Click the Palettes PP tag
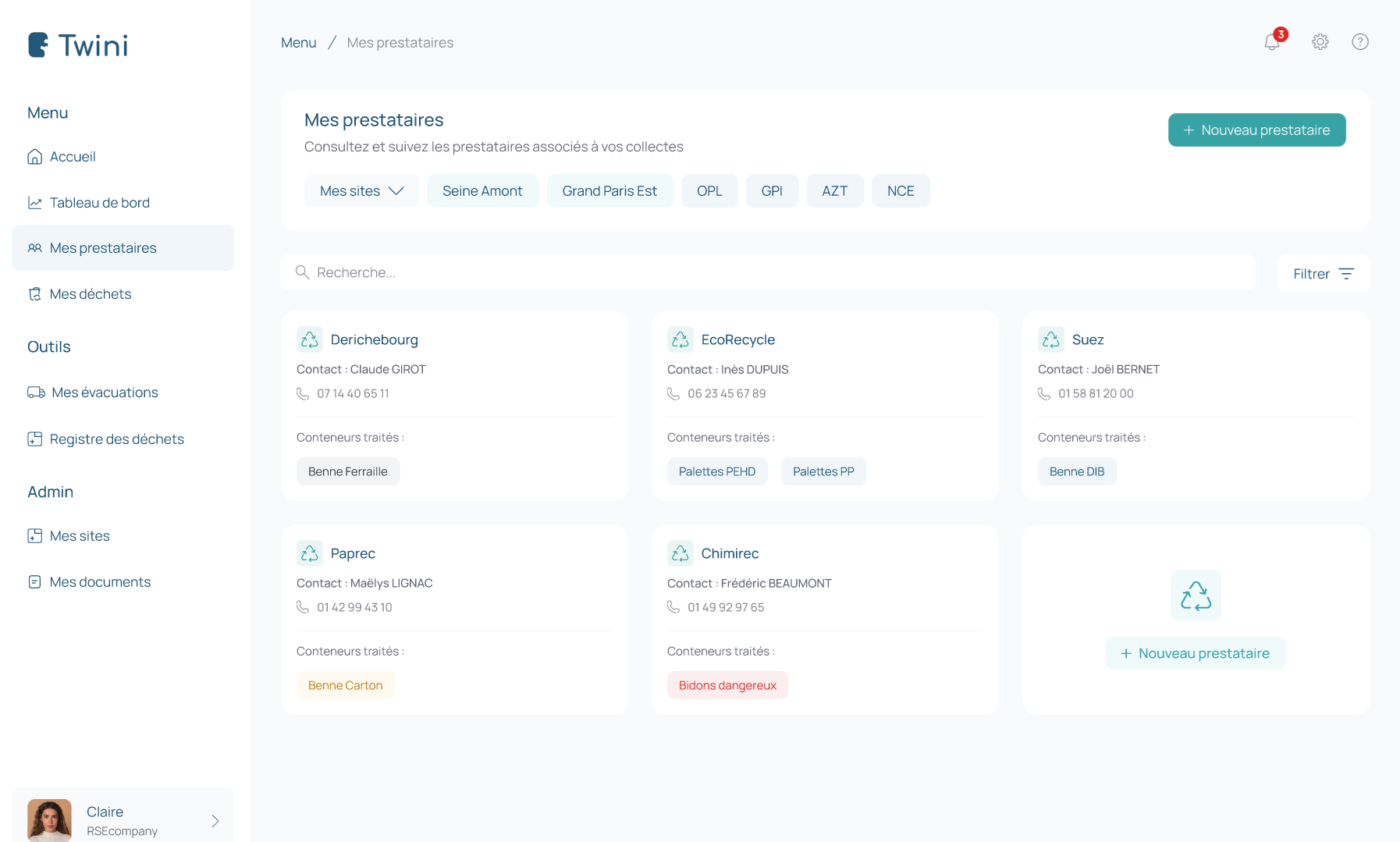Image resolution: width=1400 pixels, height=842 pixels. (x=823, y=471)
